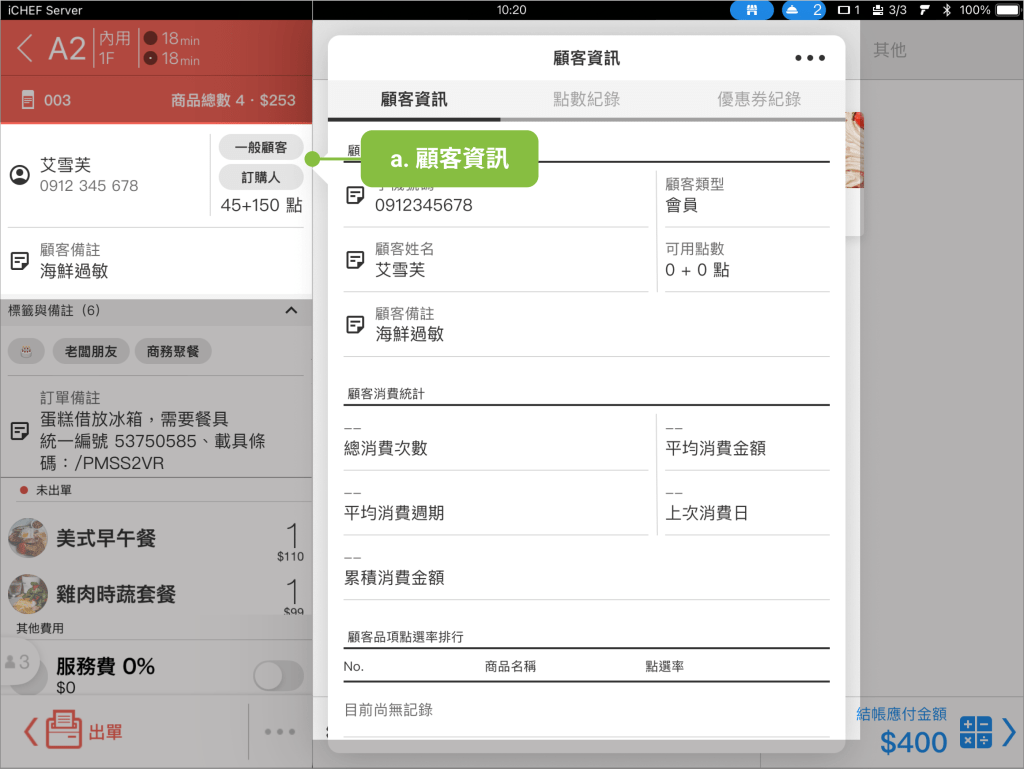Toggle the 服務費 0% switch

(277, 676)
